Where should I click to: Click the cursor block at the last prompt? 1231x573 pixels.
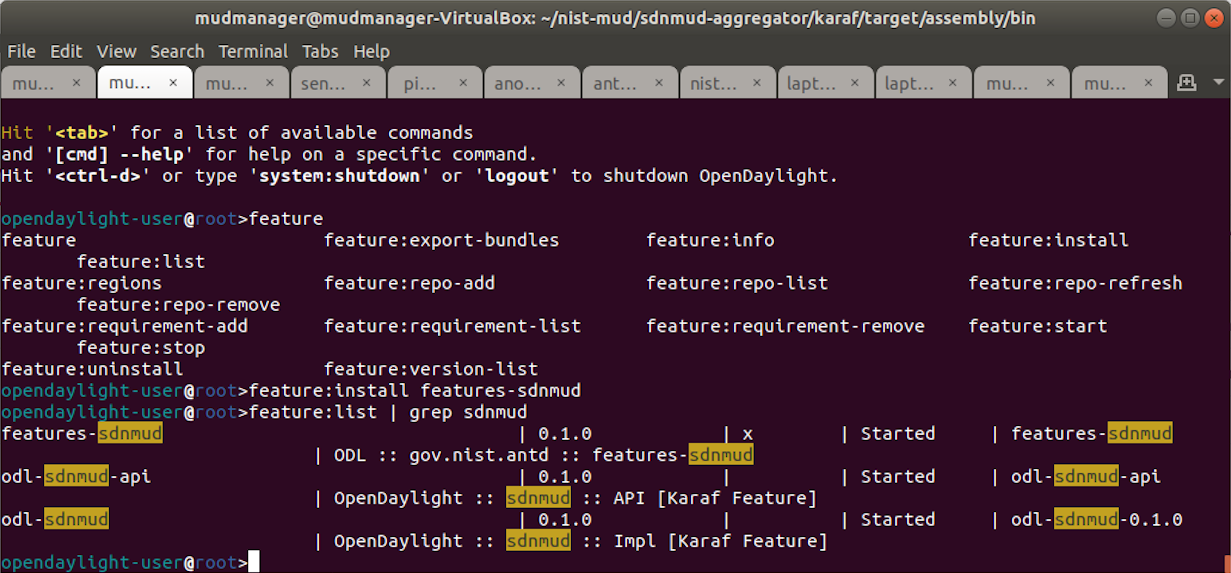pyautogui.click(x=253, y=562)
